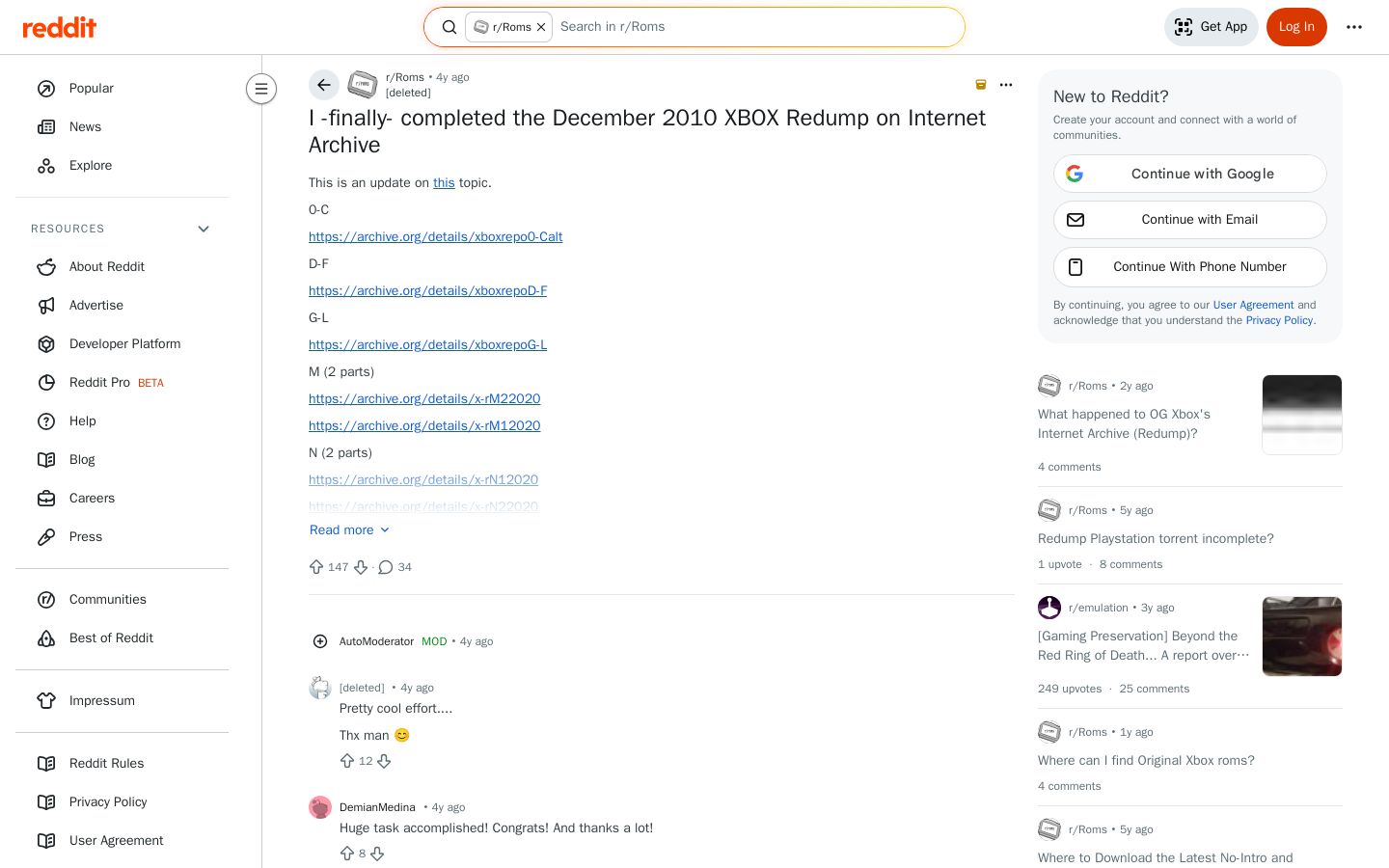Open Explore from the sidebar
The height and width of the screenshot is (868, 1389).
(122, 166)
